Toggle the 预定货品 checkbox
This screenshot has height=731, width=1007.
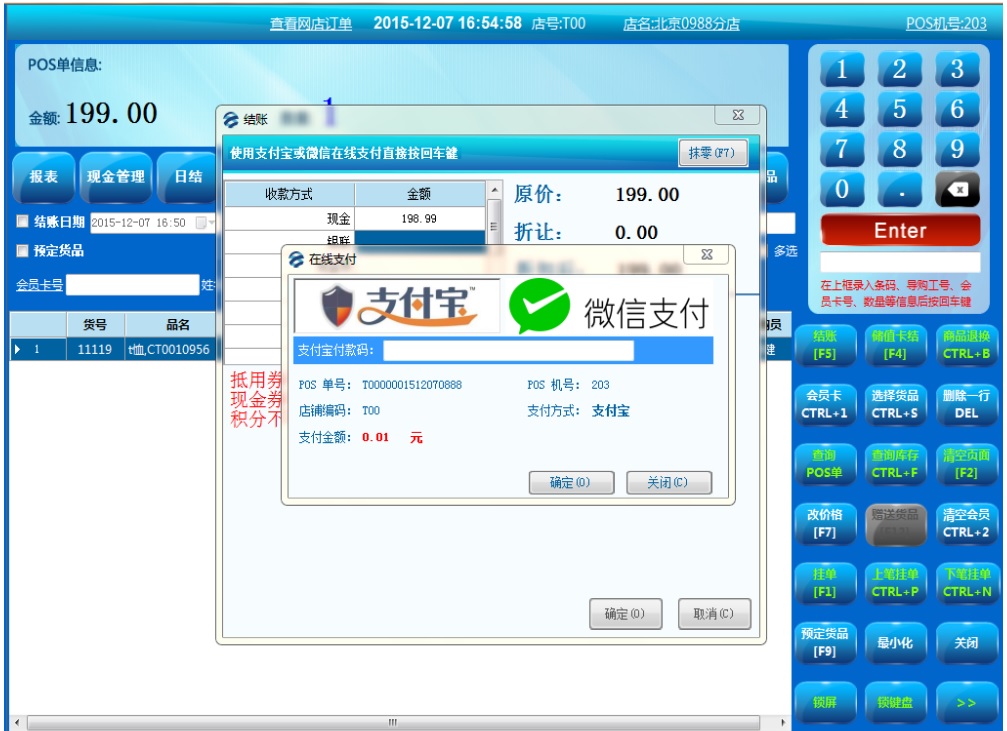(x=22, y=251)
